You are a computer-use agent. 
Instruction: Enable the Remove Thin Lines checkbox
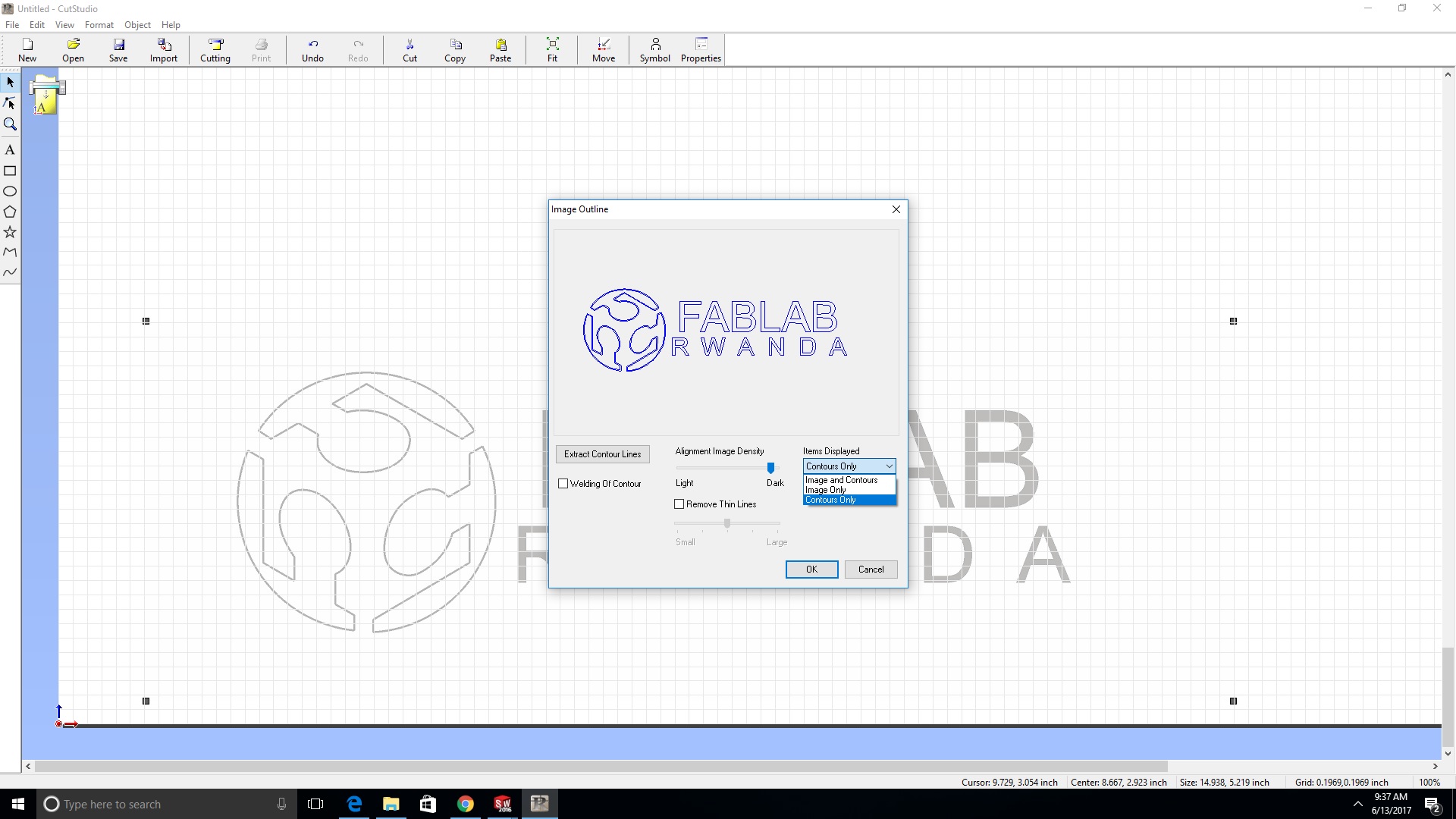click(x=679, y=504)
